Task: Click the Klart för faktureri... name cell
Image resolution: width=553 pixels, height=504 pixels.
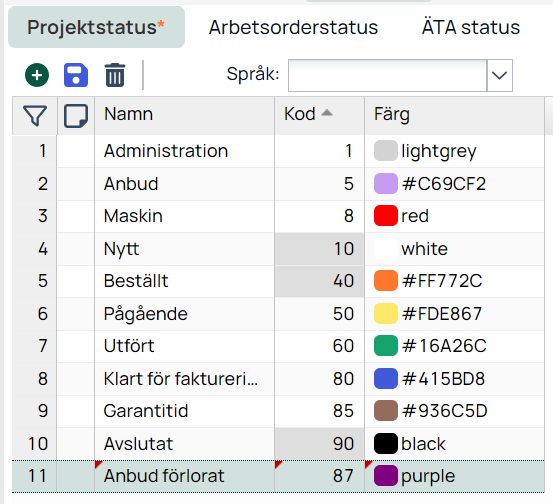Action: click(184, 379)
